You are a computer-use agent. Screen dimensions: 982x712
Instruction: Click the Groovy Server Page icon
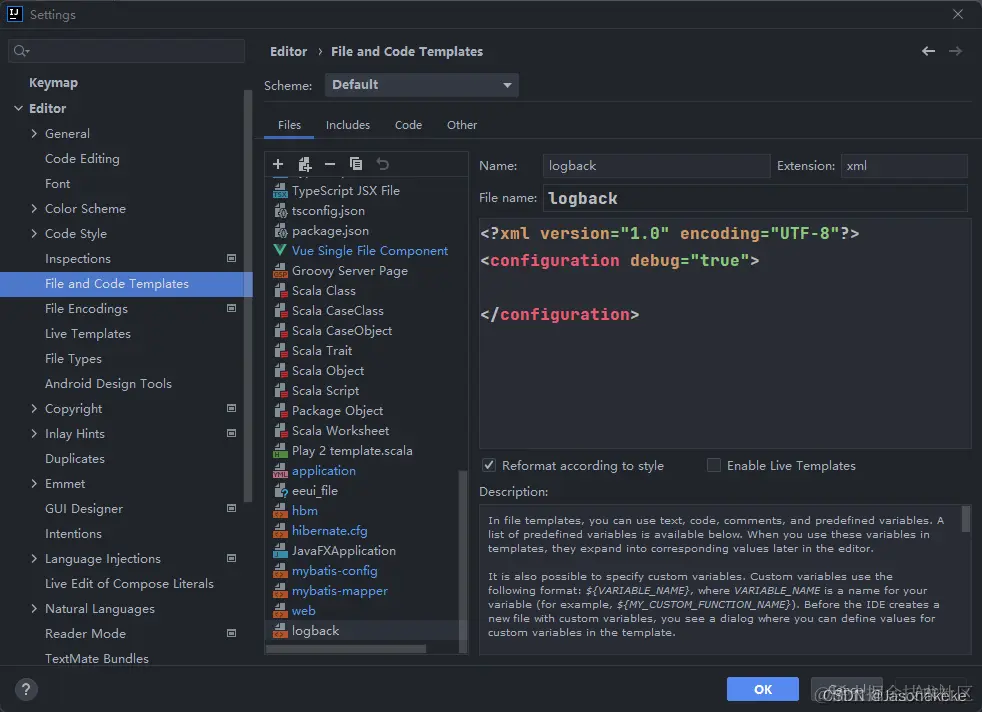click(x=280, y=271)
